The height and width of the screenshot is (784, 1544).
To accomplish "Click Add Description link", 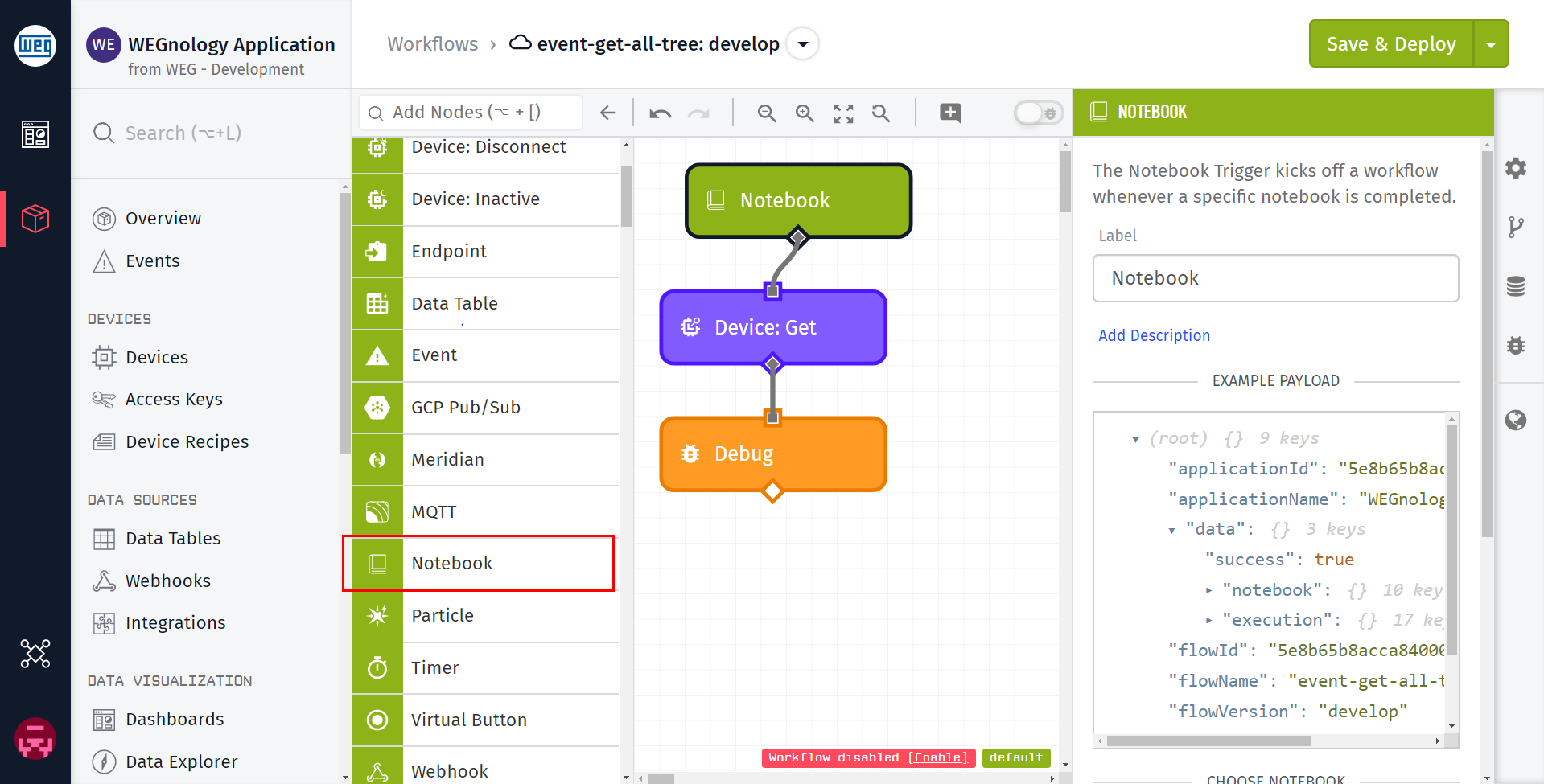I will coord(1154,336).
